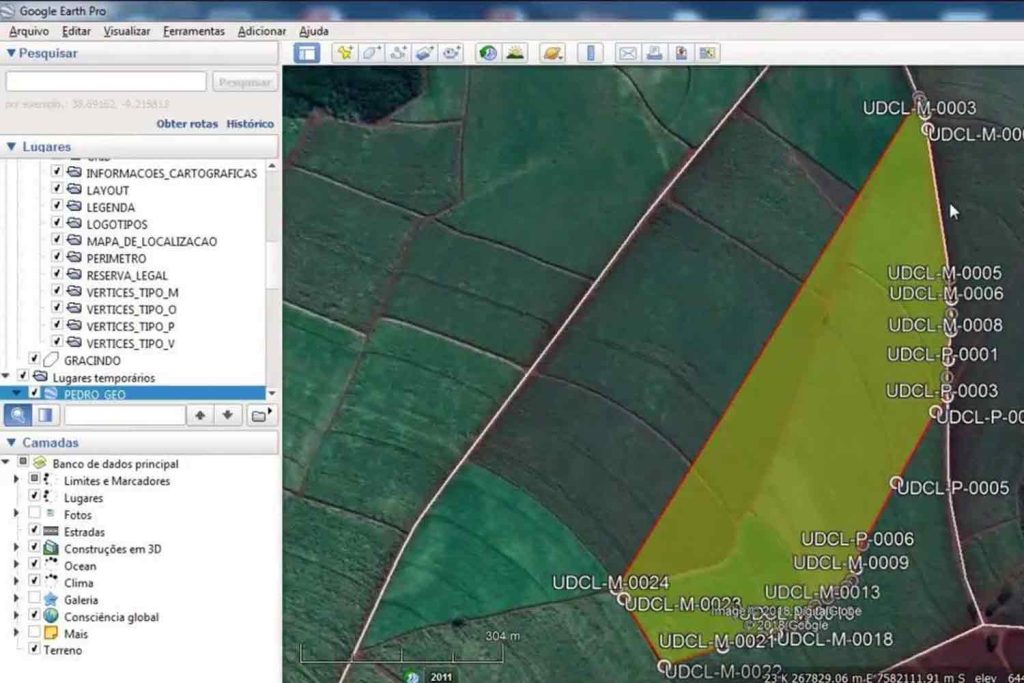1024x683 pixels.
Task: Open the planet switcher icon
Action: pos(552,53)
